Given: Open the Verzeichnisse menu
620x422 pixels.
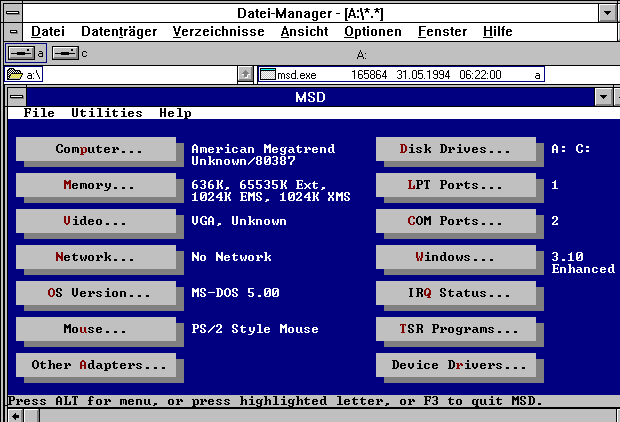Looking at the screenshot, I should tap(218, 32).
